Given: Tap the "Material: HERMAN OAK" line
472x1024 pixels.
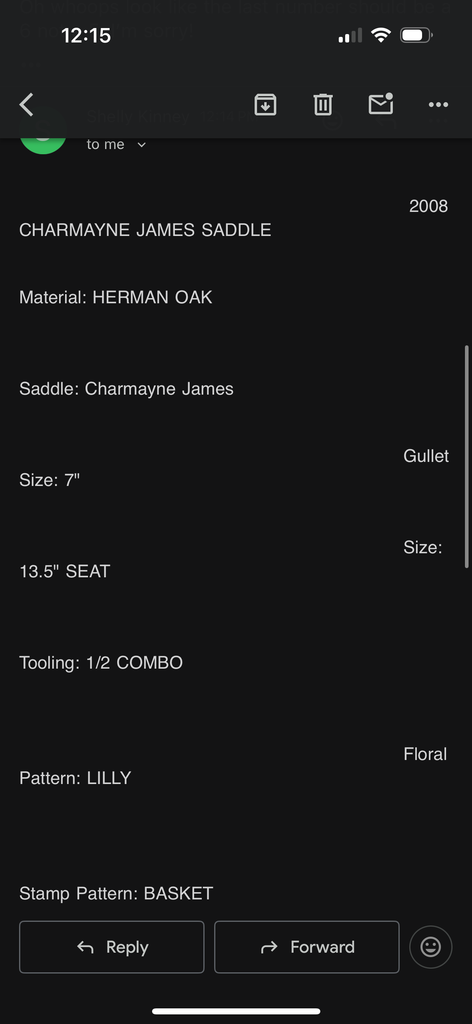Looking at the screenshot, I should pos(116,298).
